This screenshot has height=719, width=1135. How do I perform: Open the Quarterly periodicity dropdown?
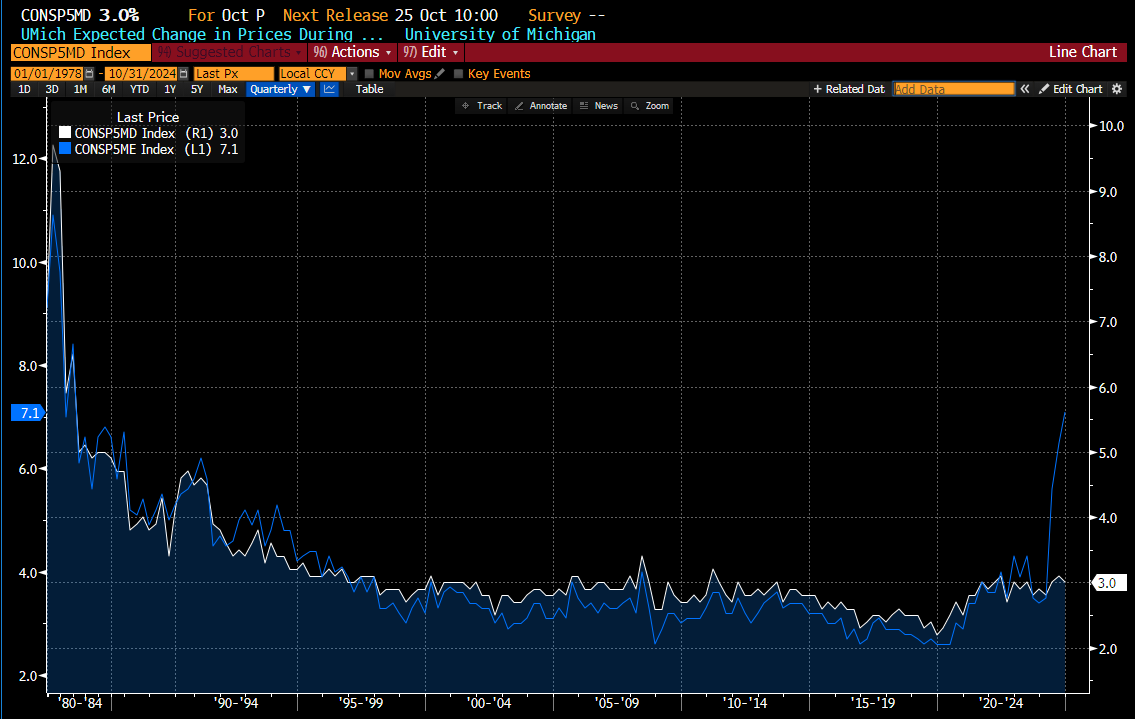pos(280,89)
